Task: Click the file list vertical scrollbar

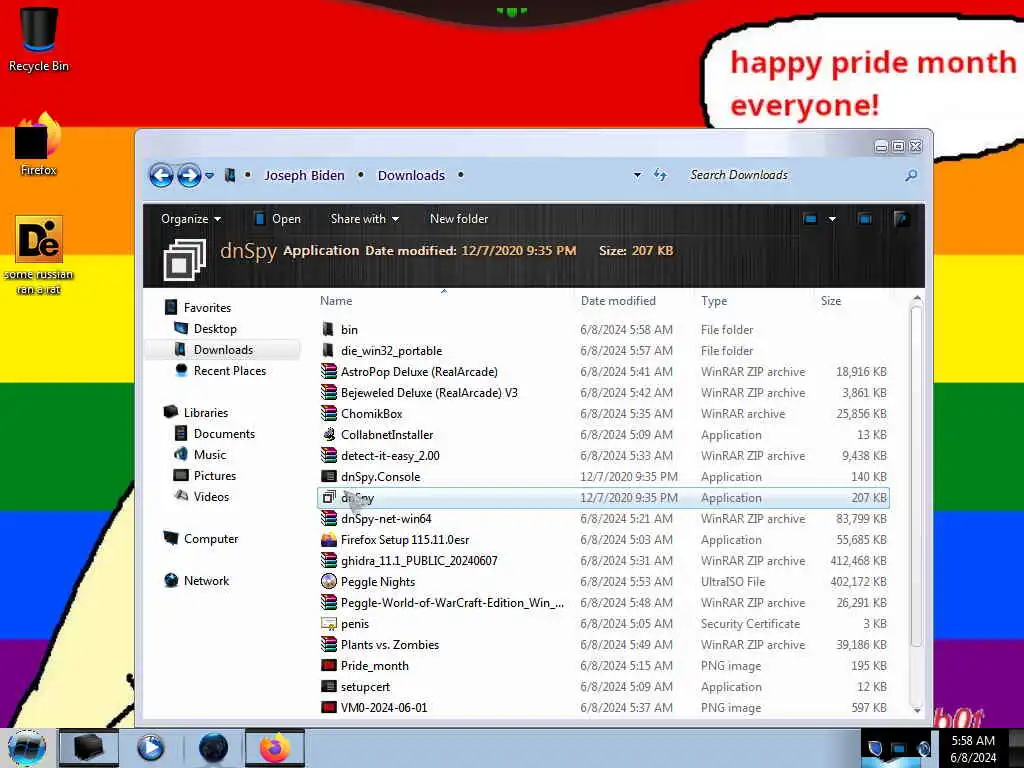Action: click(x=916, y=477)
